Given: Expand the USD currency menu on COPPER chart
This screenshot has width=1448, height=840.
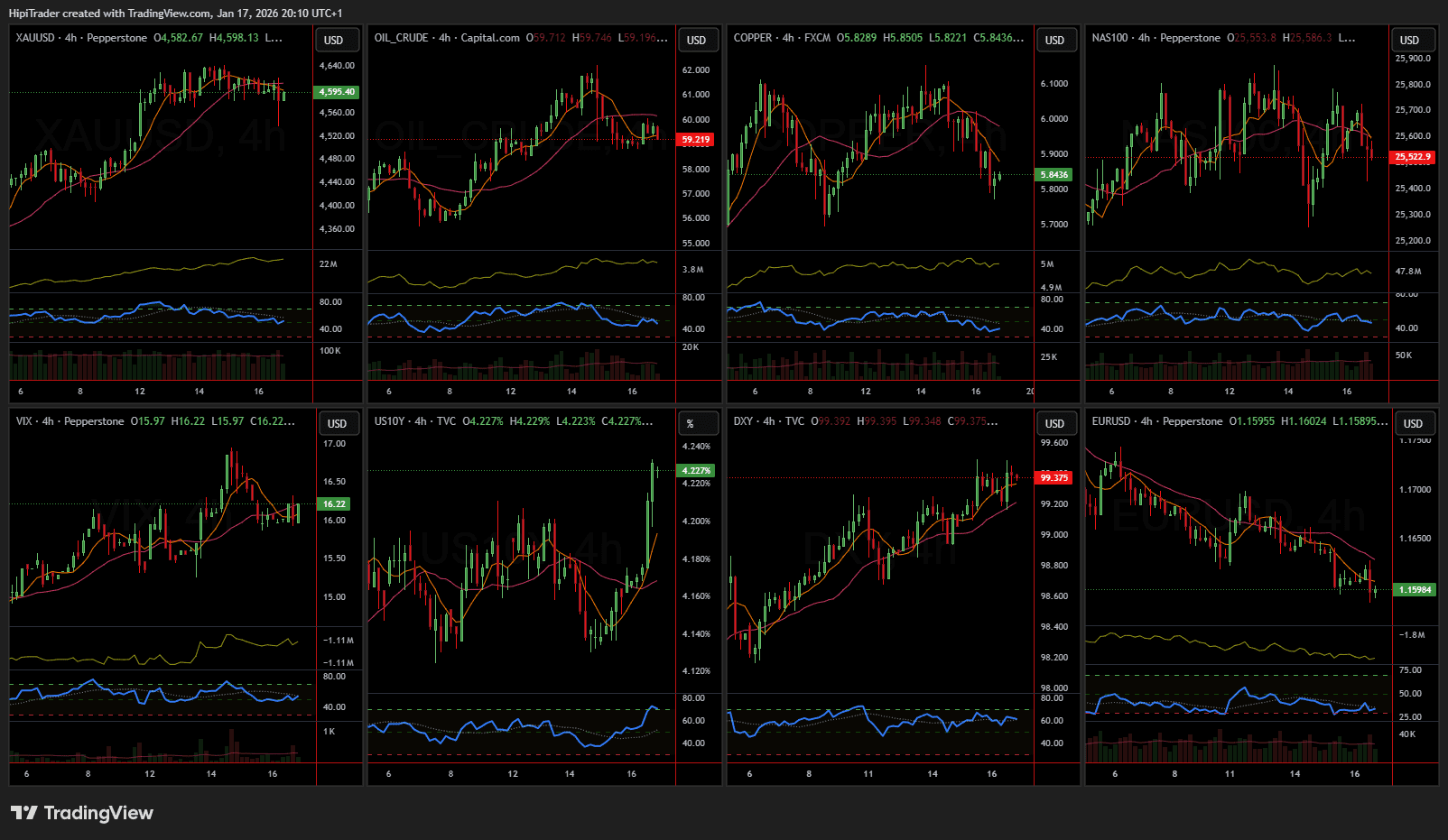Looking at the screenshot, I should [x=1054, y=40].
